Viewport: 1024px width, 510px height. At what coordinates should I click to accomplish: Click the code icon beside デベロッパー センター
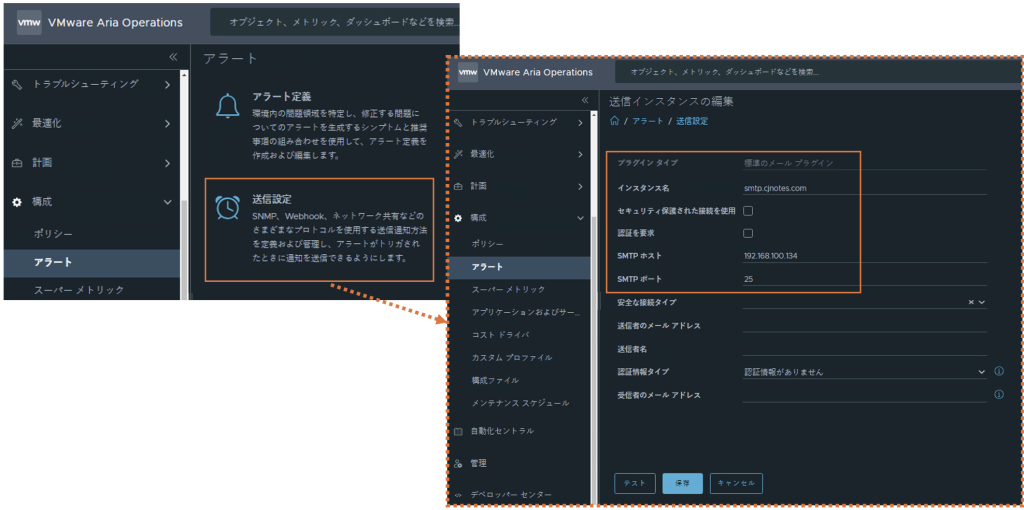(458, 496)
